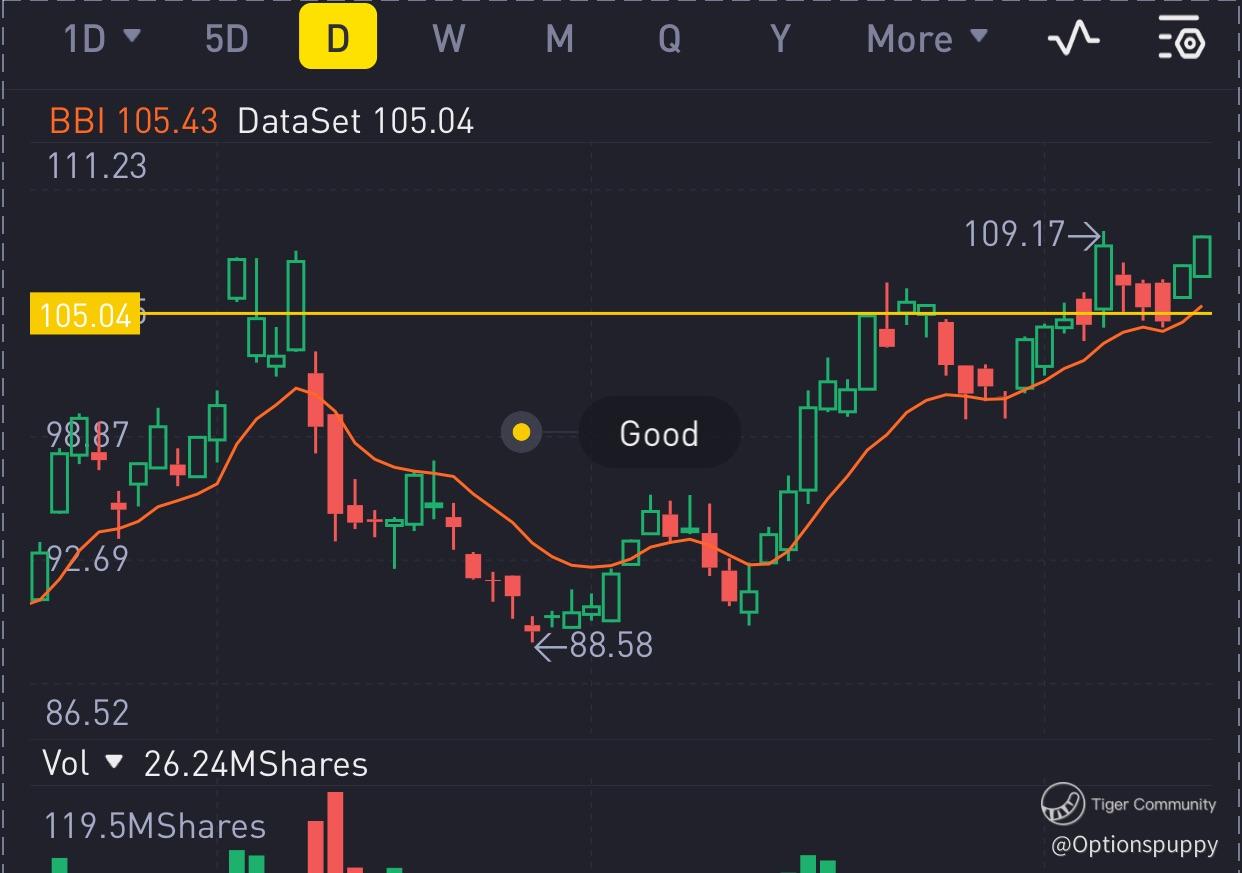Switch to the Y yearly tab

pos(780,38)
